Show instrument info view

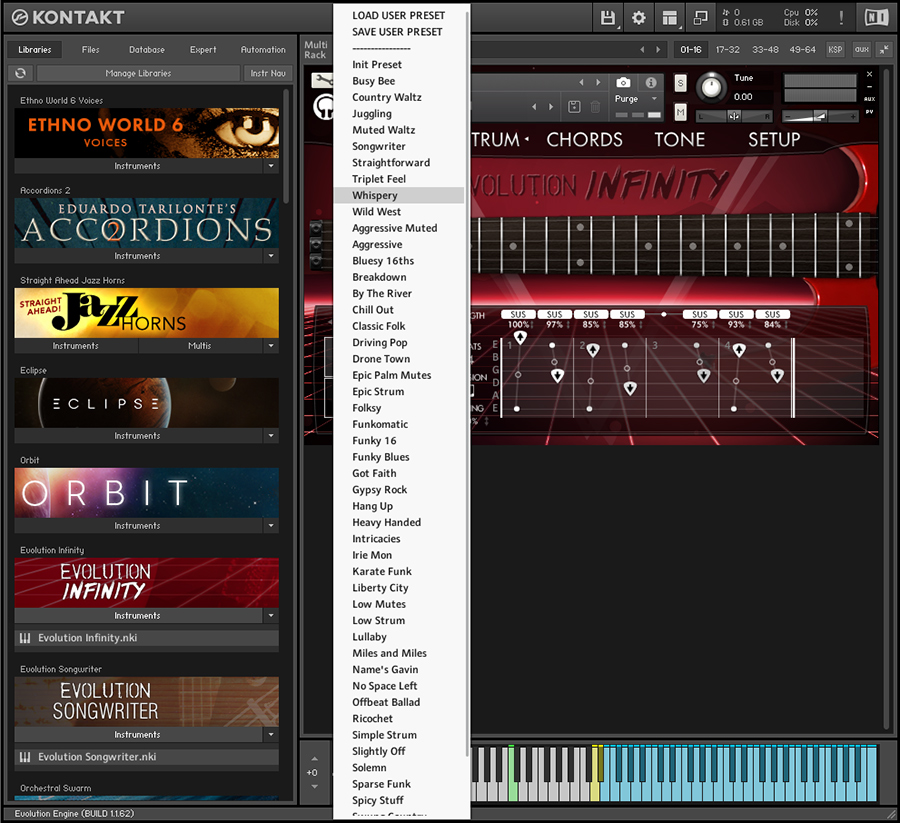tap(651, 82)
